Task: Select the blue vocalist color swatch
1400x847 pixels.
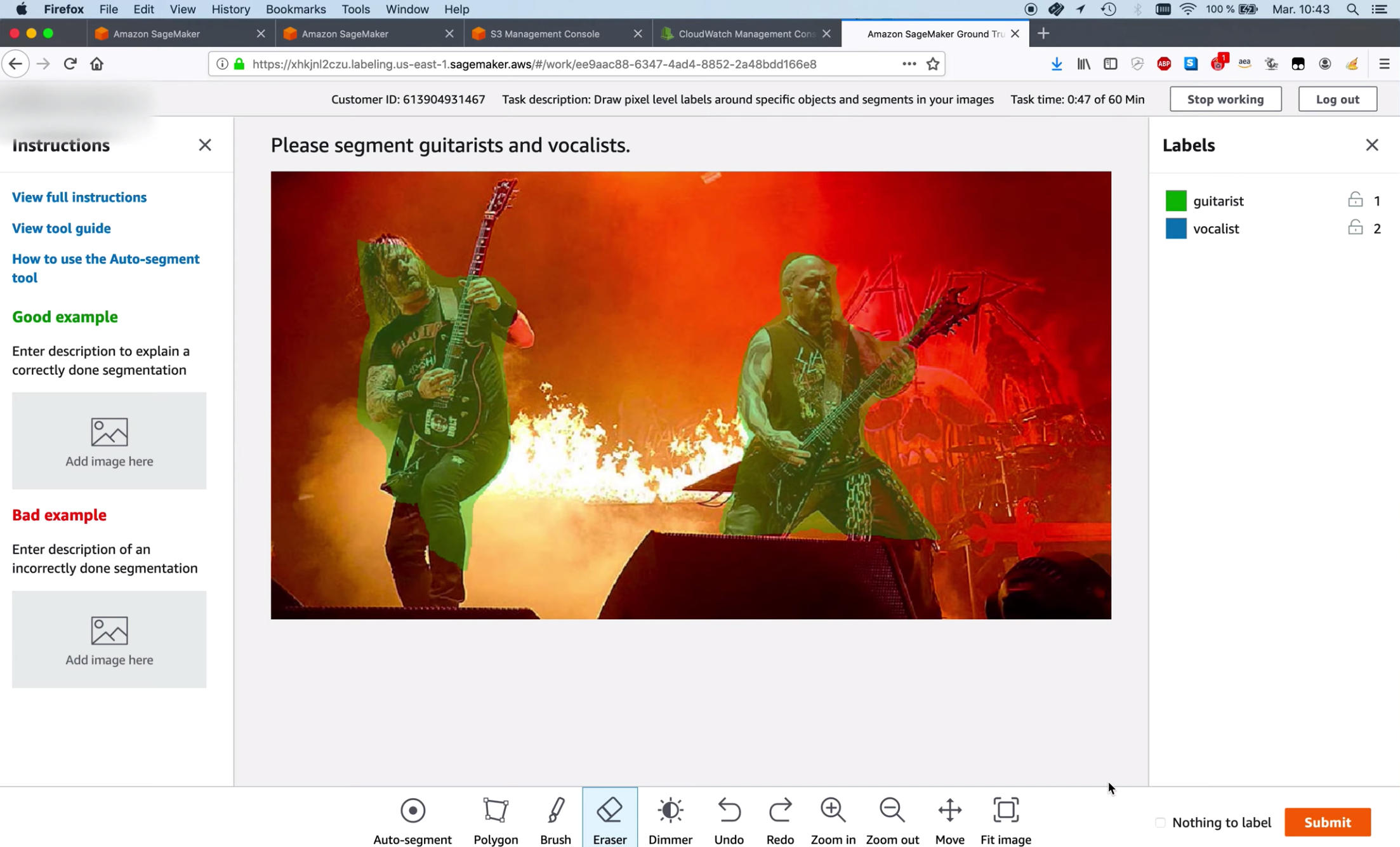Action: pyautogui.click(x=1175, y=229)
